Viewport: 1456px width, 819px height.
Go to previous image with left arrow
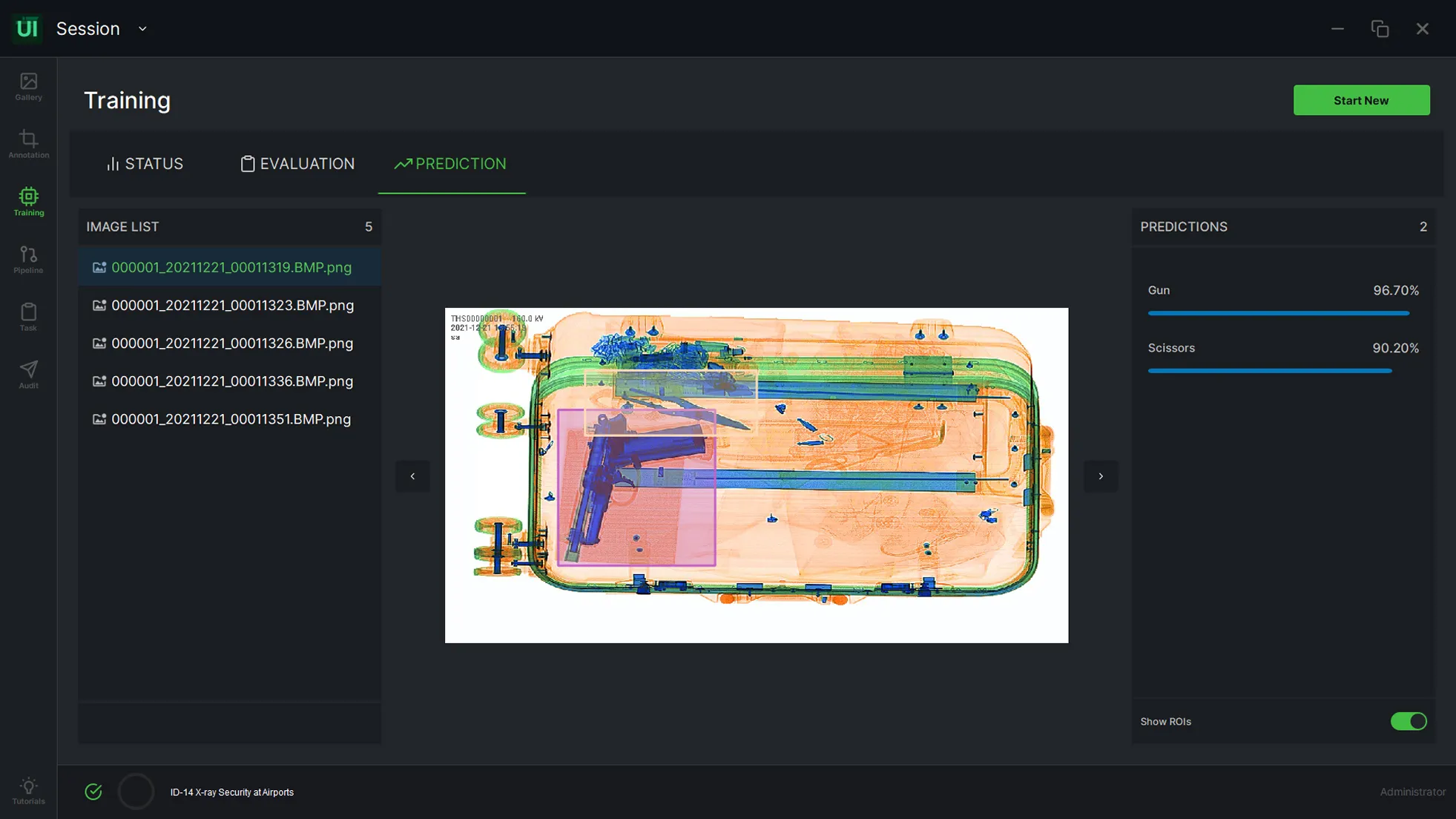[412, 476]
